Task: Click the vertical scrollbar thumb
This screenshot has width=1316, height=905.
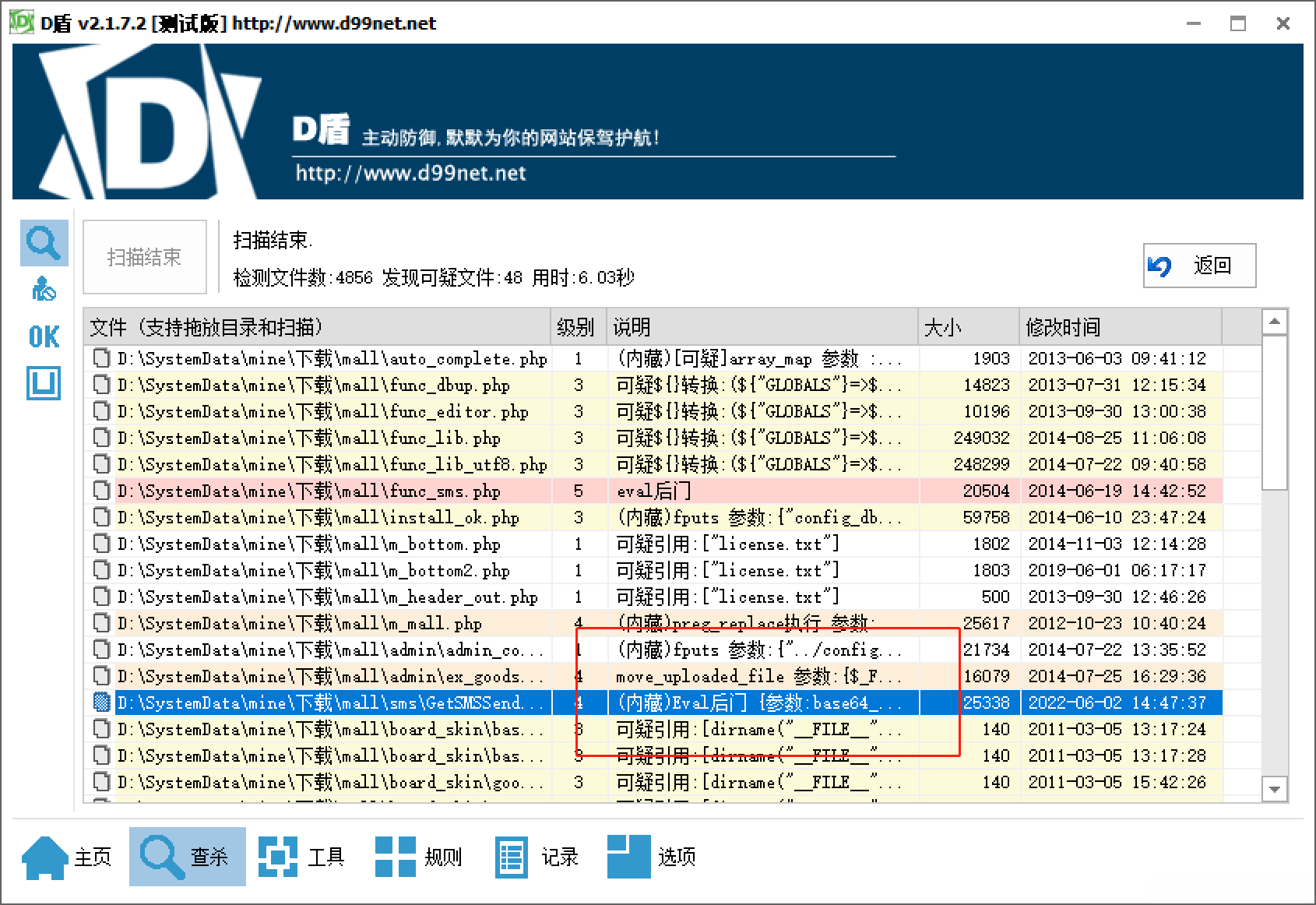Action: [x=1275, y=413]
